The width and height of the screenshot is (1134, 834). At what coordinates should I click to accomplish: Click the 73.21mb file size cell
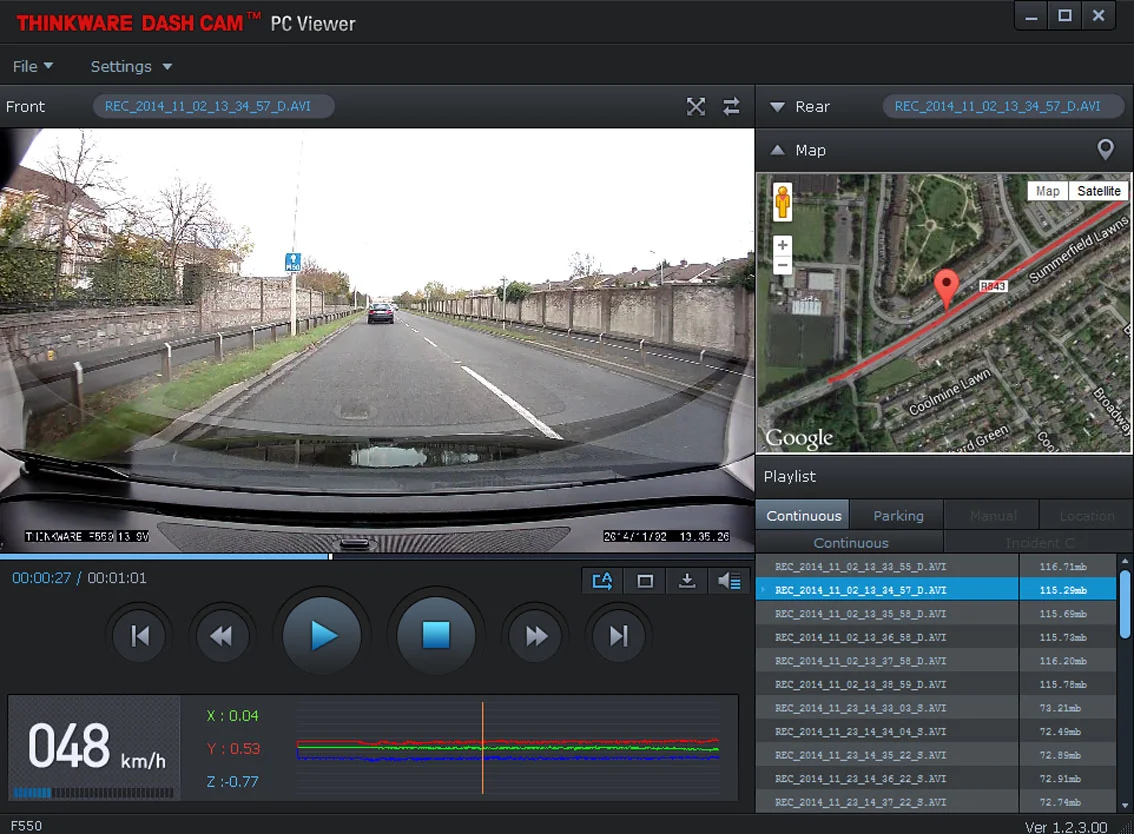[x=1067, y=708]
